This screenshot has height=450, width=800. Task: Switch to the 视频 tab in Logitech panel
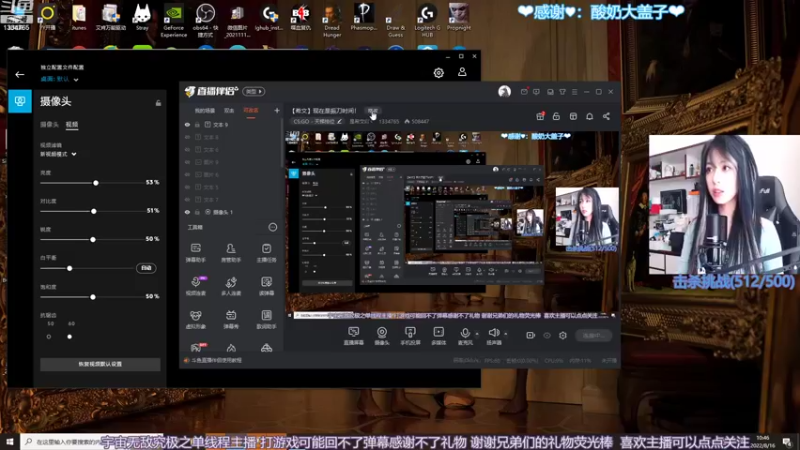[71, 124]
